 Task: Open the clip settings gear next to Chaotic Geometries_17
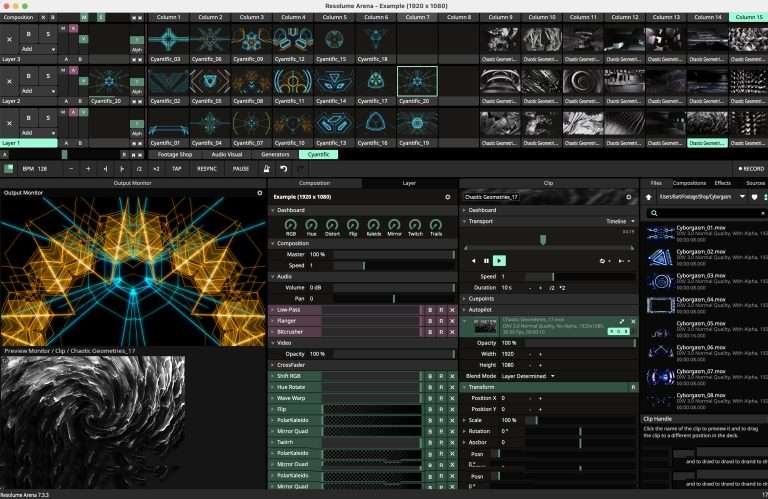point(629,197)
